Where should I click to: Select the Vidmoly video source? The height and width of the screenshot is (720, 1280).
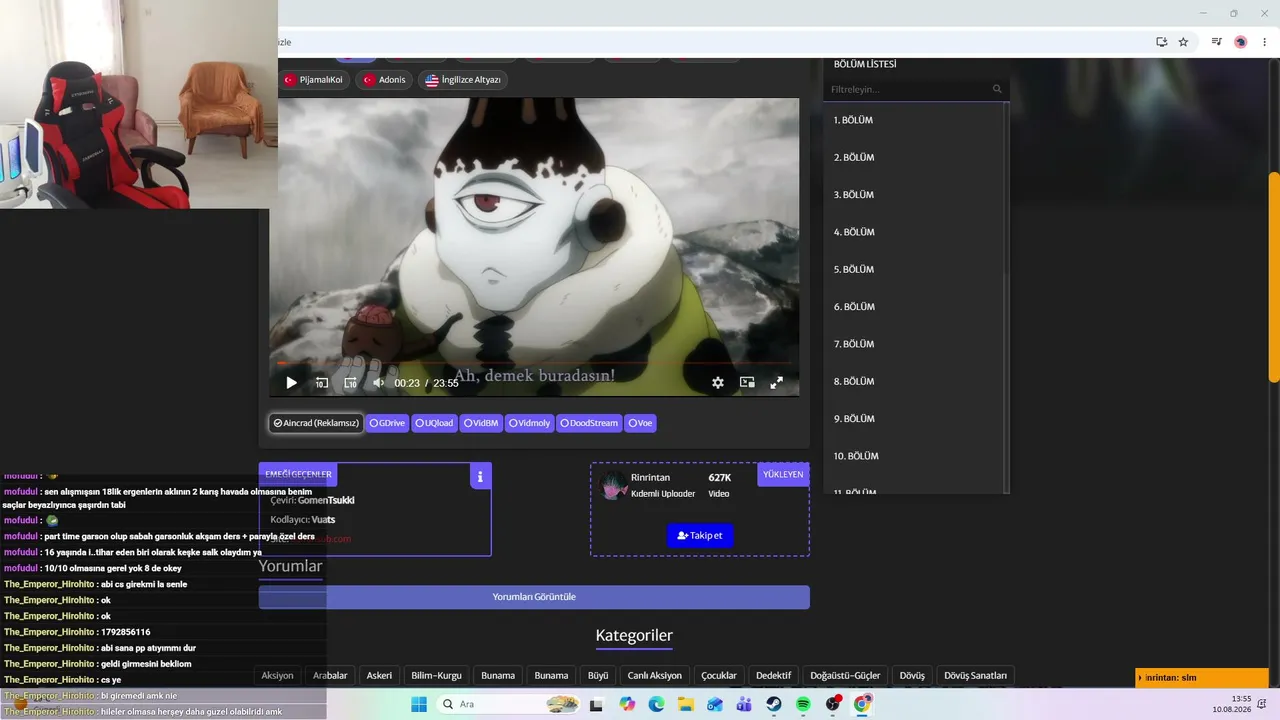click(x=529, y=423)
